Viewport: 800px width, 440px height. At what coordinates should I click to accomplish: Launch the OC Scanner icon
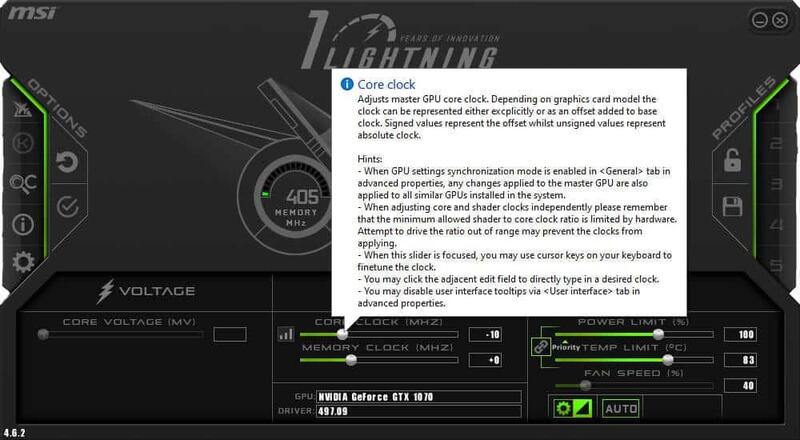point(23,183)
